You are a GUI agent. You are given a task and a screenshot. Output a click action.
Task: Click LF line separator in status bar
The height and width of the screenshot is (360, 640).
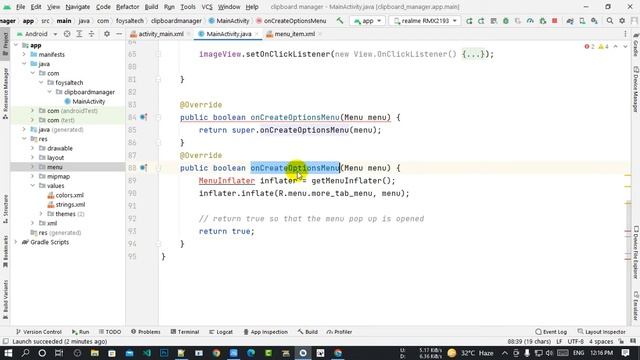pos(559,341)
